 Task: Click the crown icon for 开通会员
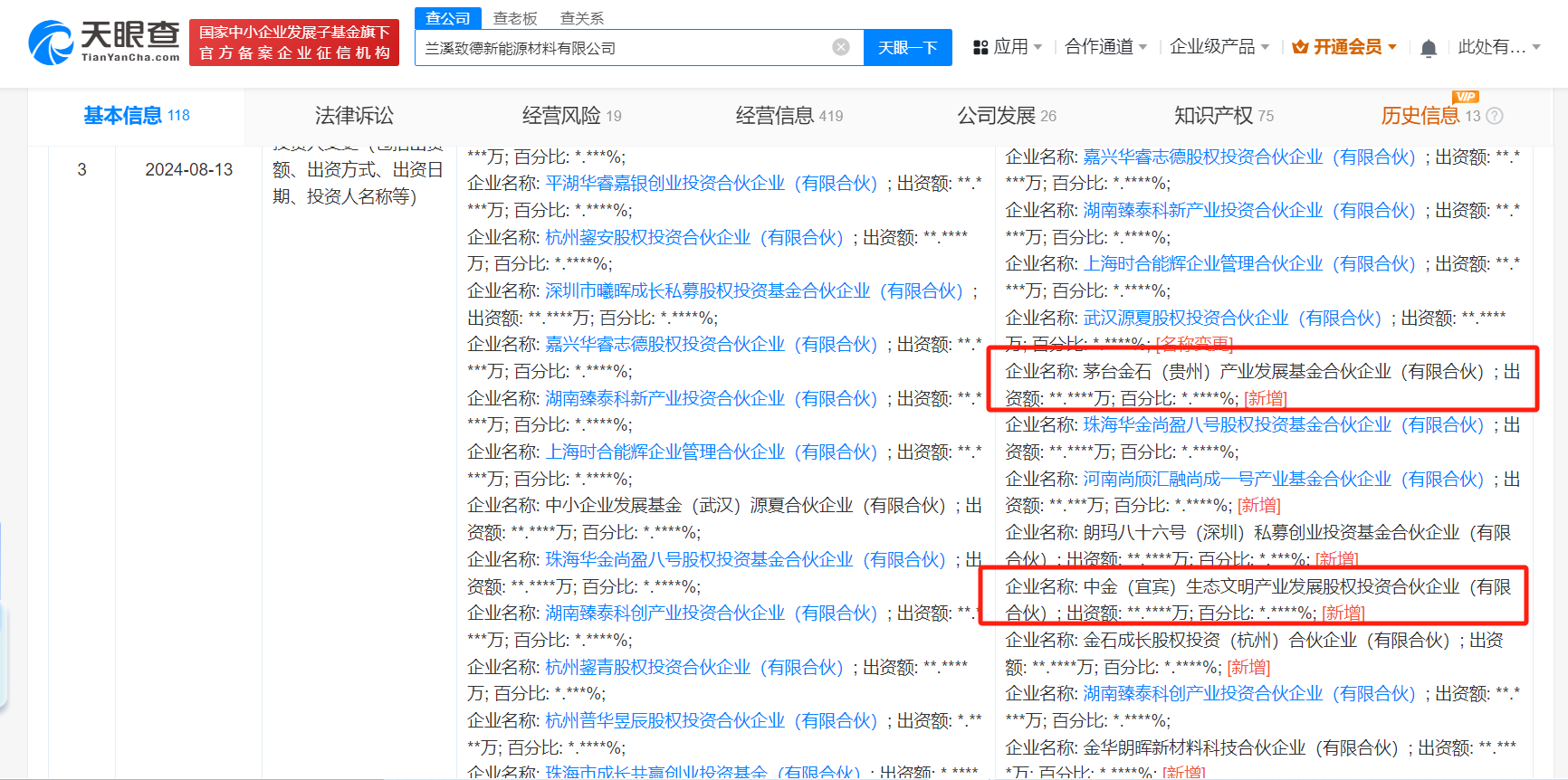click(x=1300, y=47)
